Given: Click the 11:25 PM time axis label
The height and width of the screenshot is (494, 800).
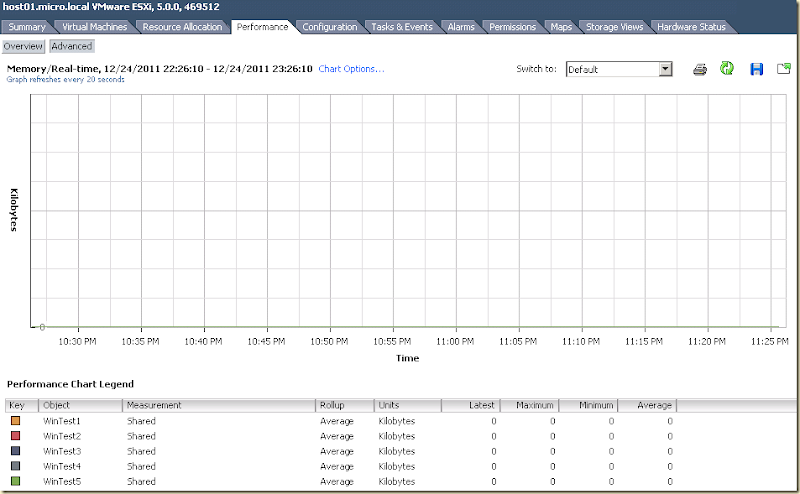Looking at the screenshot, I should (x=769, y=341).
